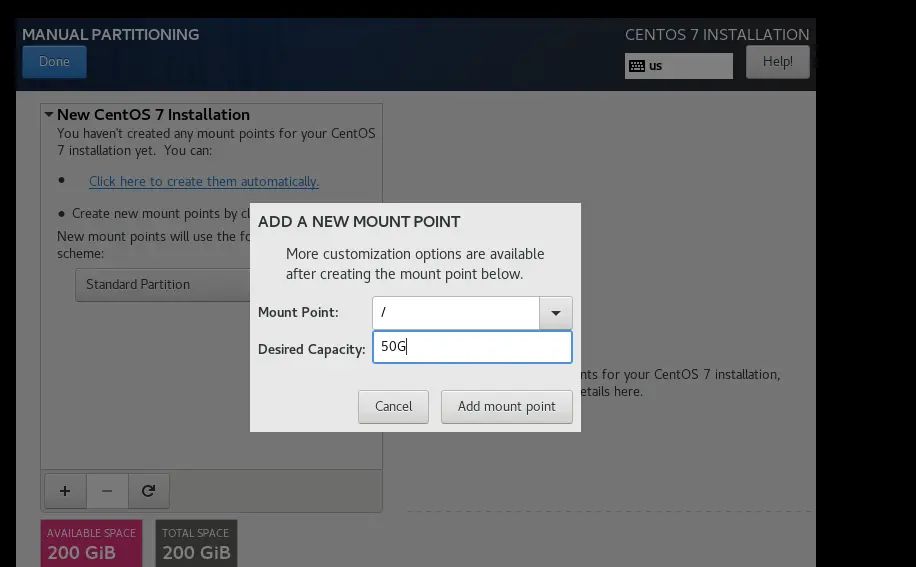Screen dimensions: 916x567
Task: Click the Mount Point label
Action: tap(298, 312)
